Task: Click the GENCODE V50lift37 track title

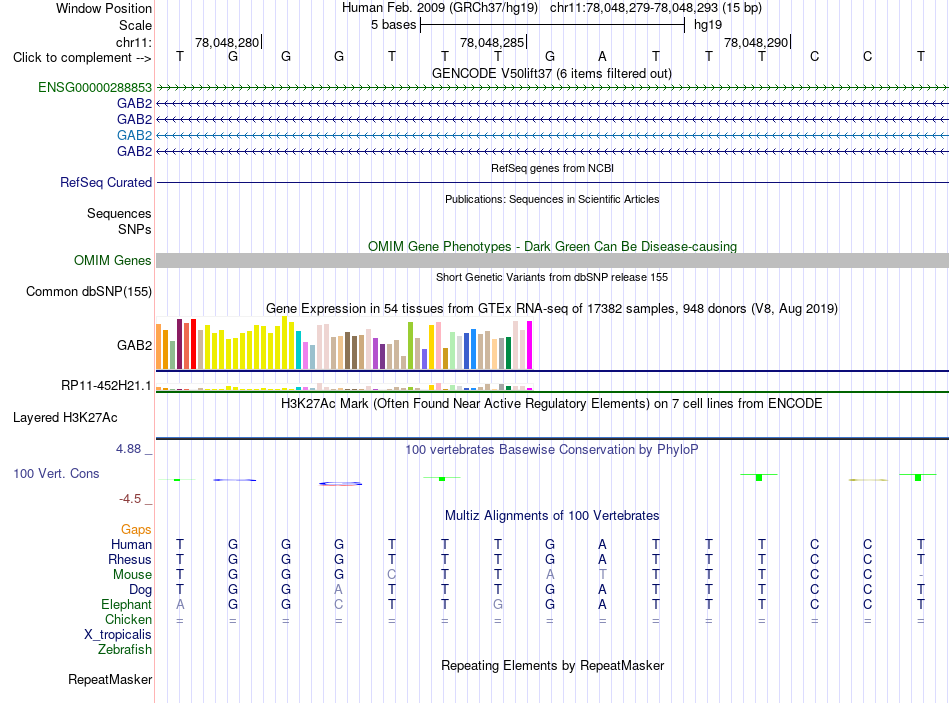Action: coord(551,74)
